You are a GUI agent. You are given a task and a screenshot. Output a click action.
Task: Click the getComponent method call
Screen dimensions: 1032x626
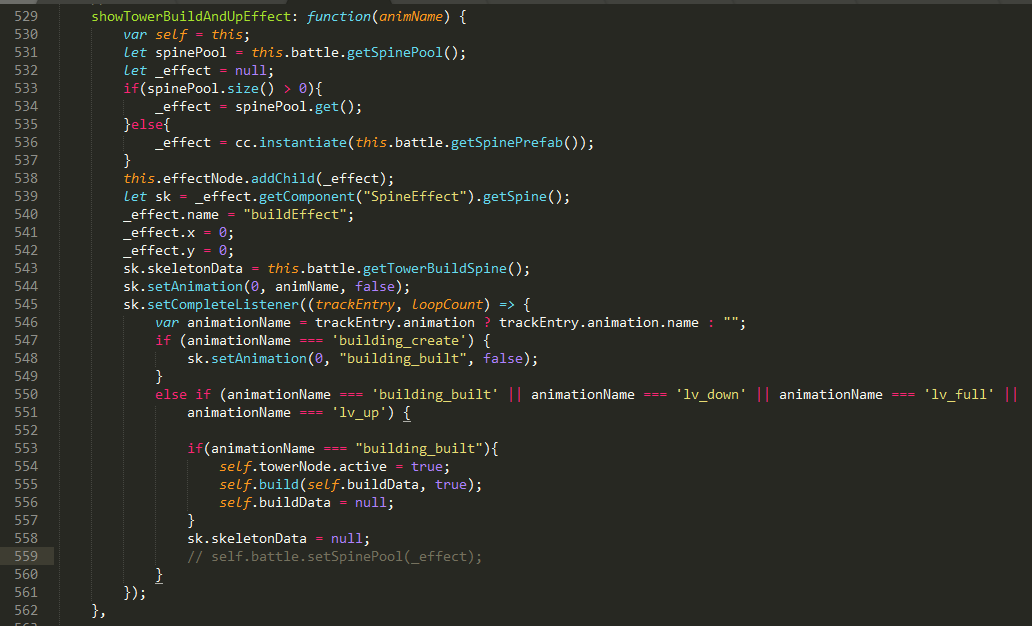click(x=307, y=196)
